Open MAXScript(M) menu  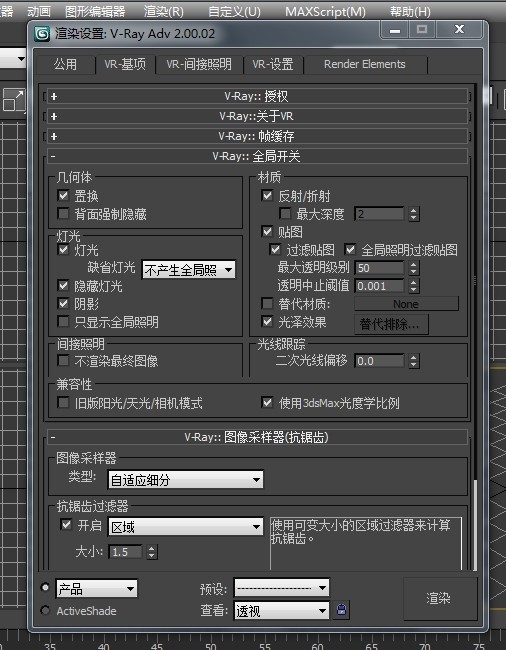coord(325,11)
